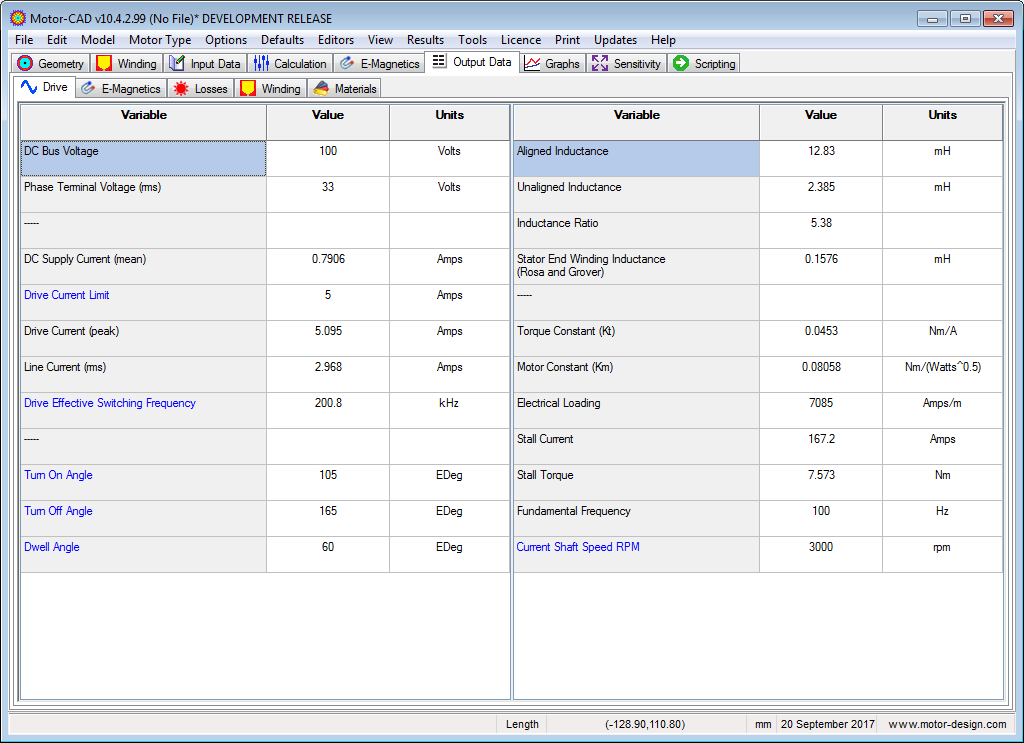1024x743 pixels.
Task: Select the Aligned Inductance cell
Action: click(637, 158)
